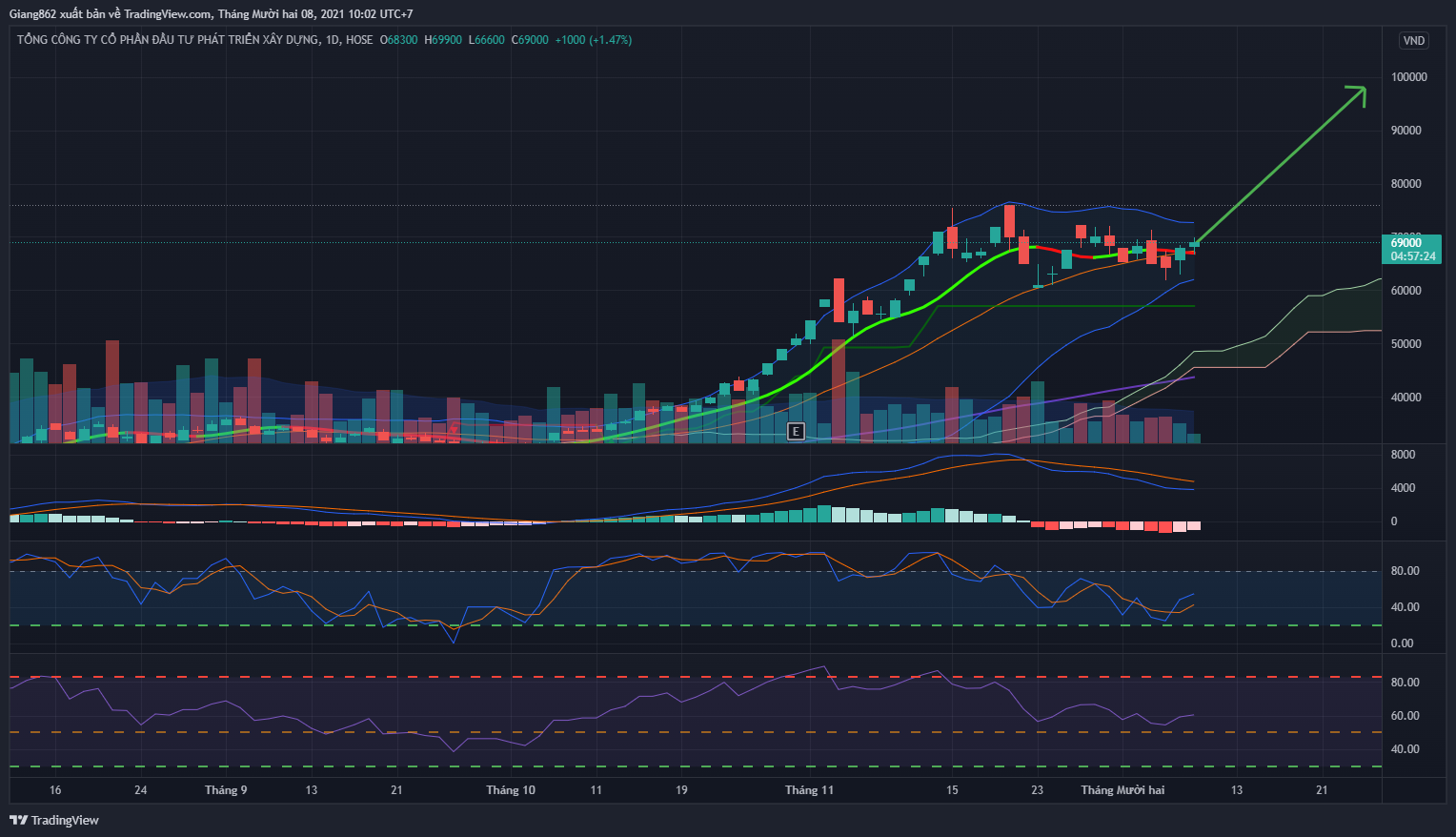The image size is (1456, 837).
Task: Click the earnings 'E' marker on the chart
Action: point(796,432)
